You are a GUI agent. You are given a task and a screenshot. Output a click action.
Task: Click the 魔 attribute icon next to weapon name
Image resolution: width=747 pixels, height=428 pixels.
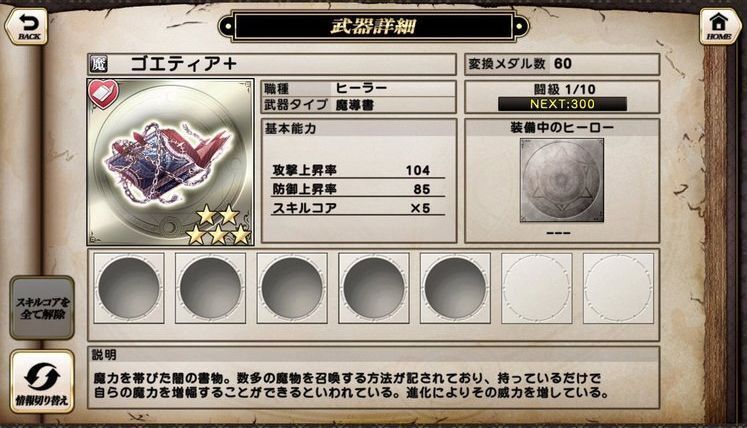(99, 63)
